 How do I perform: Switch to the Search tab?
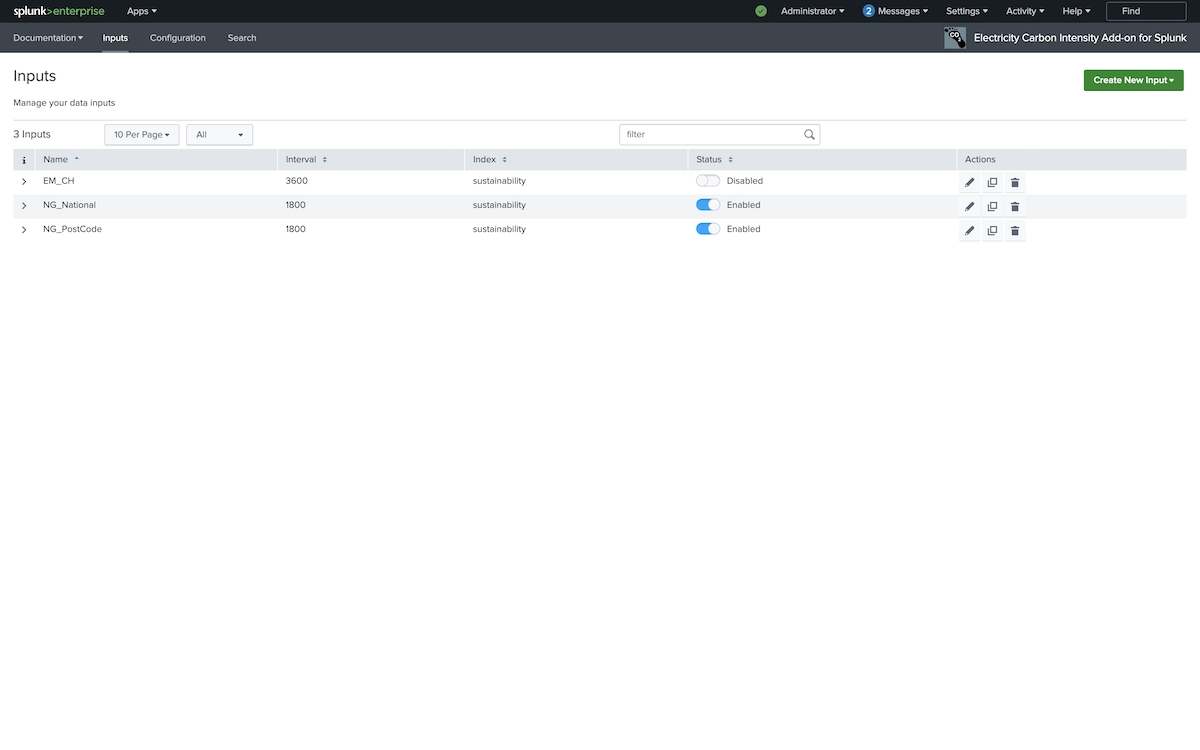click(x=242, y=38)
